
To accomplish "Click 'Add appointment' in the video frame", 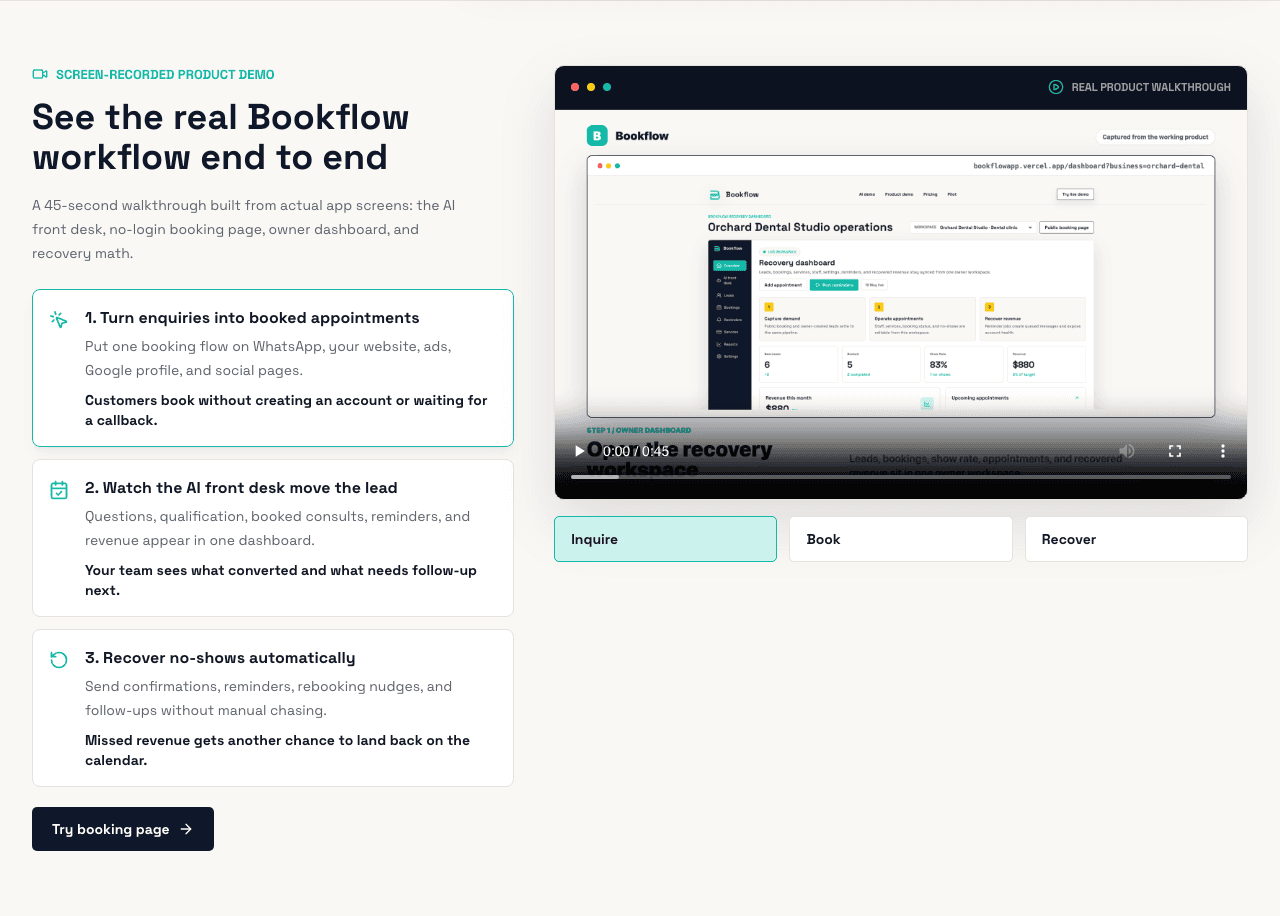I will click(x=783, y=285).
